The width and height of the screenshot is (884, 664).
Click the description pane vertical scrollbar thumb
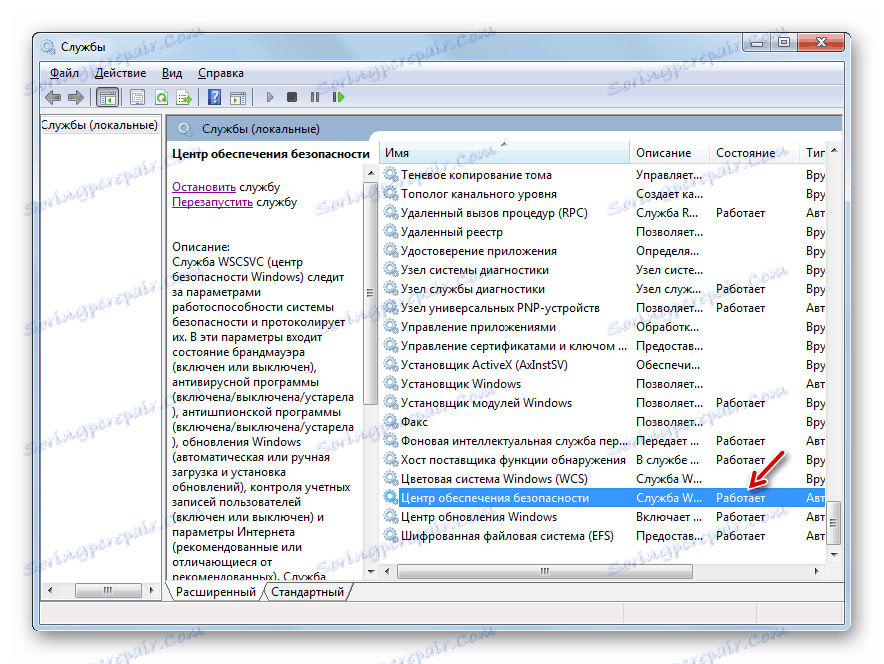(370, 293)
